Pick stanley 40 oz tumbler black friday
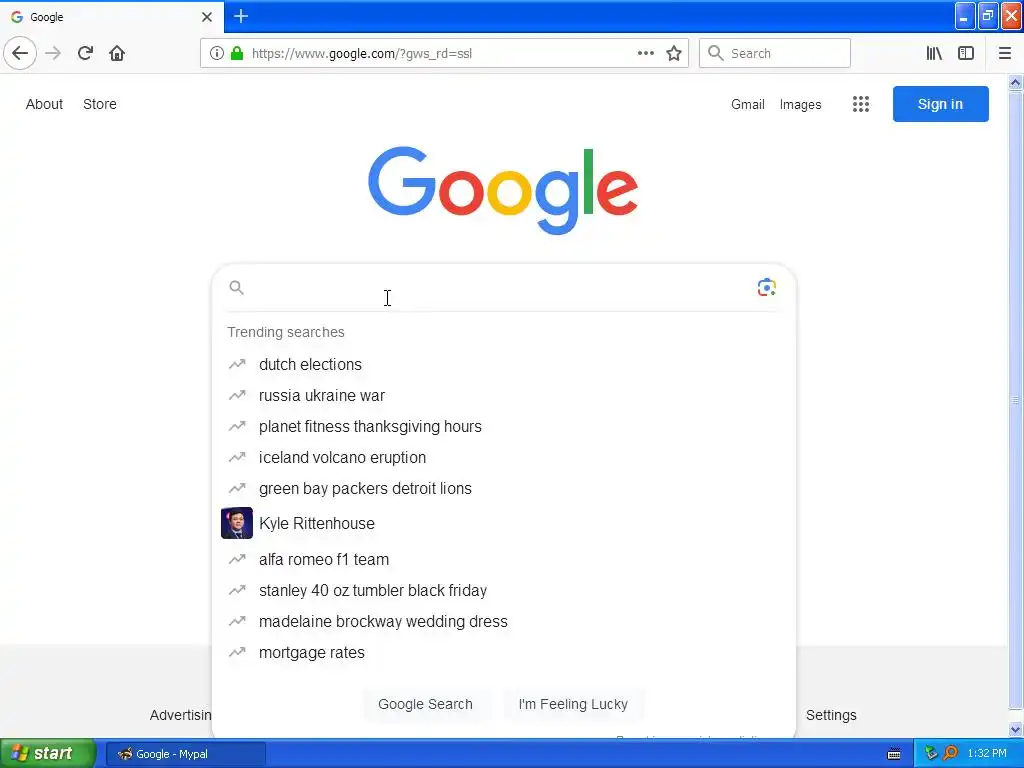 pyautogui.click(x=504, y=590)
